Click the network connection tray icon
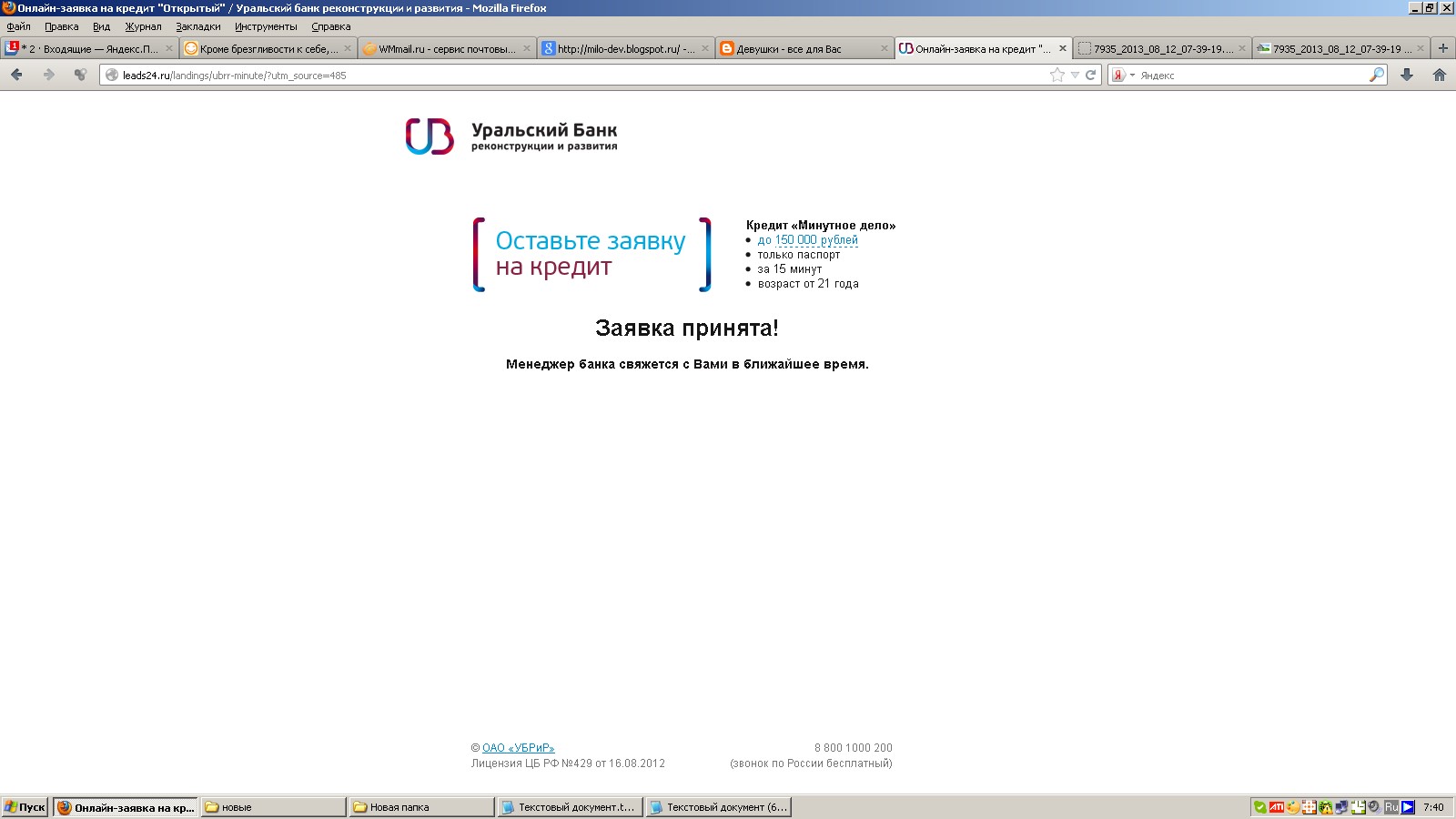1456x819 pixels. (x=1341, y=807)
